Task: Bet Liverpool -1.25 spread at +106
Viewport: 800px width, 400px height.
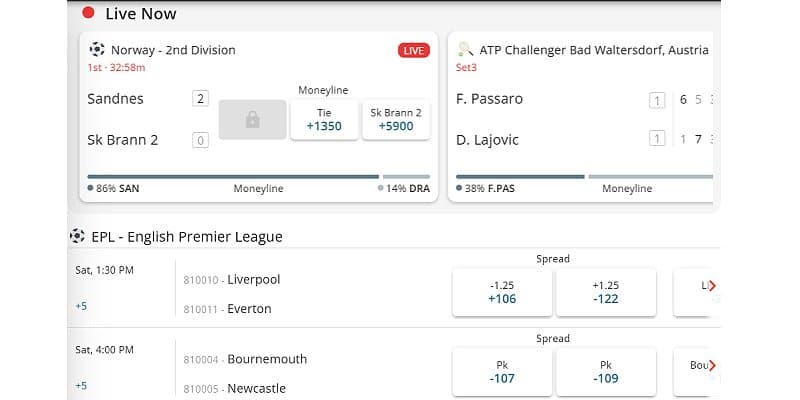Action: tap(502, 292)
